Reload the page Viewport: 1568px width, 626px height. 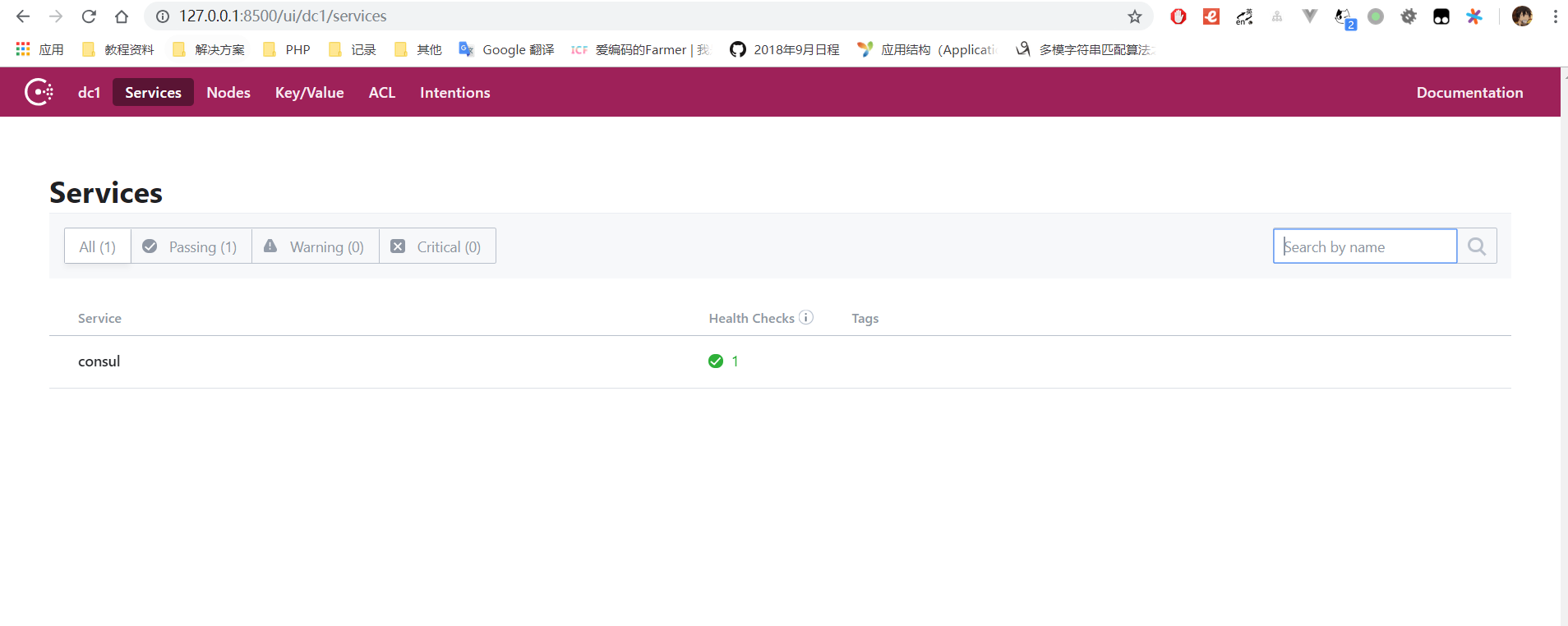click(89, 16)
